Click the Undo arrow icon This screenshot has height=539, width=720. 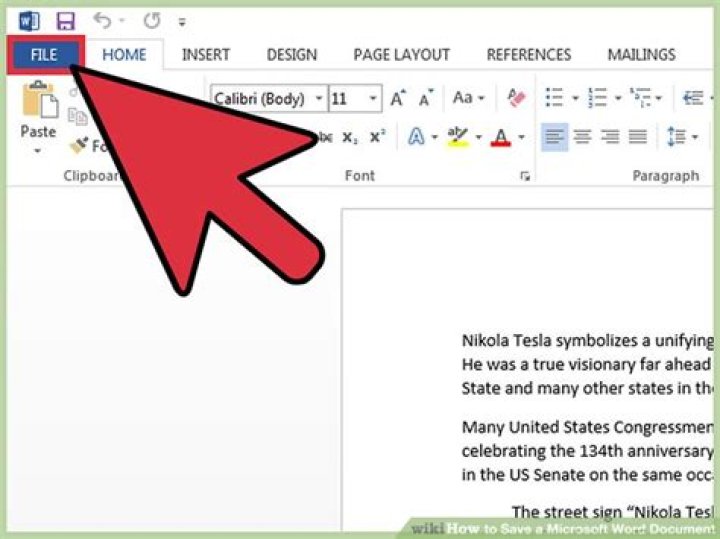(102, 21)
